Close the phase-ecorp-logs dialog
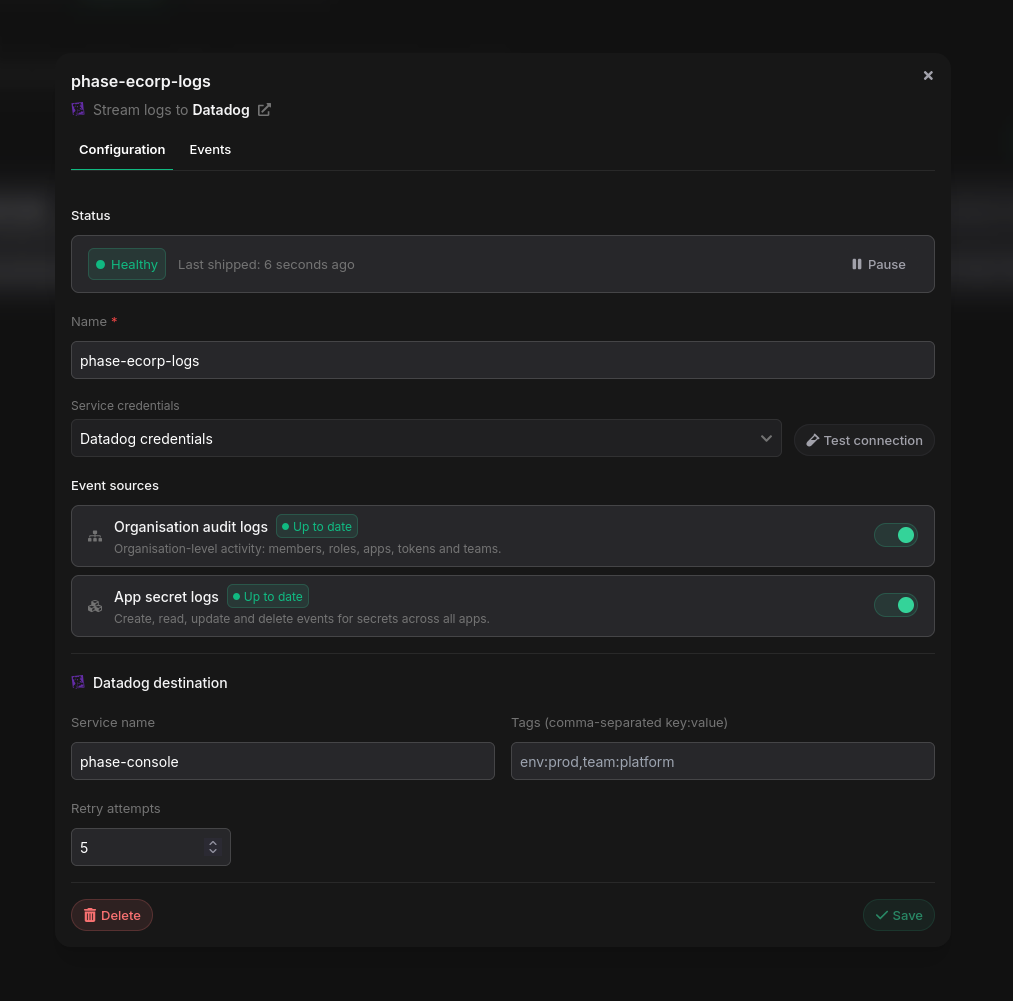This screenshot has width=1013, height=1001. click(928, 76)
